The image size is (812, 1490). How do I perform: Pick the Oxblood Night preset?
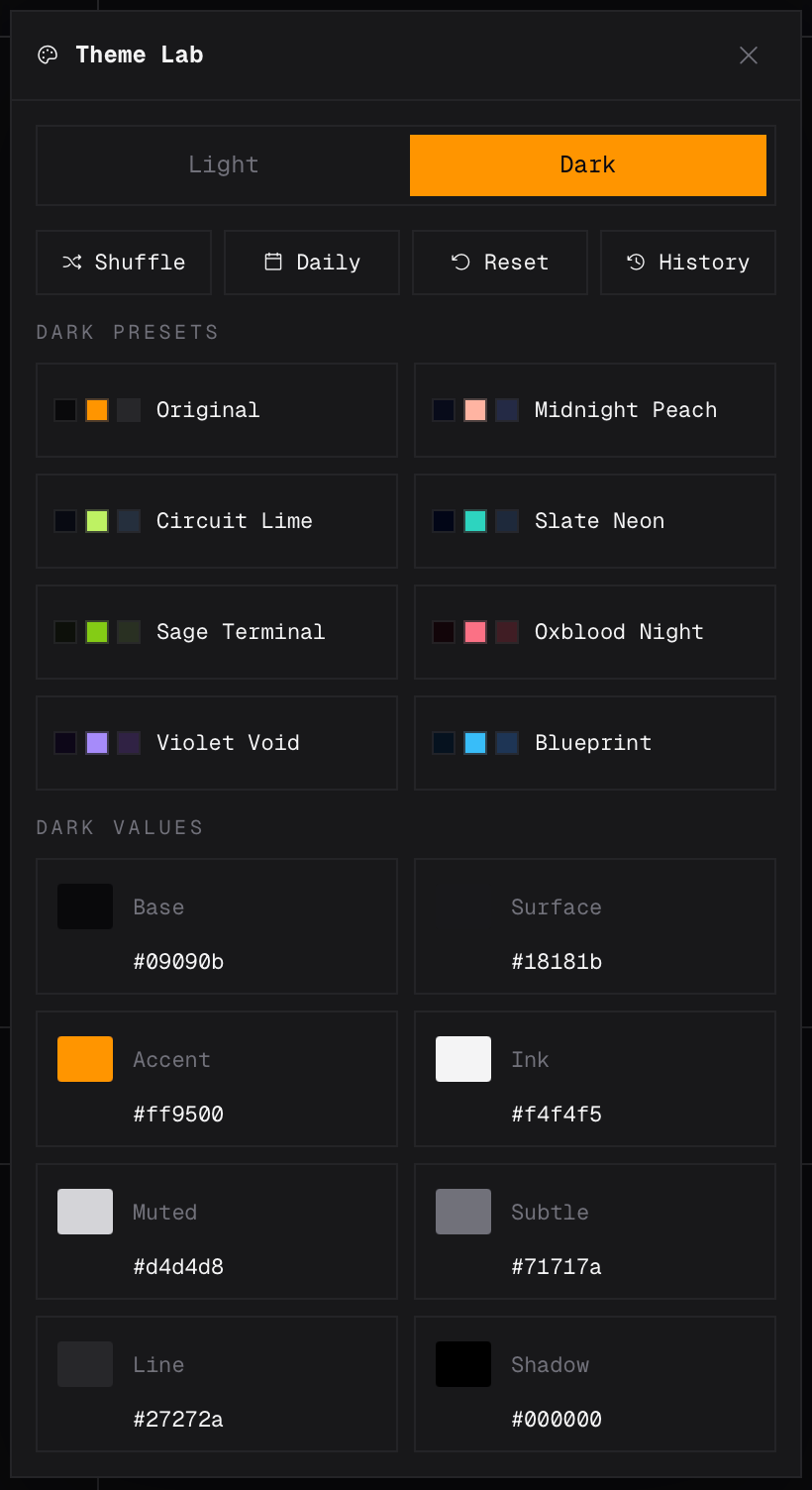[x=595, y=632]
